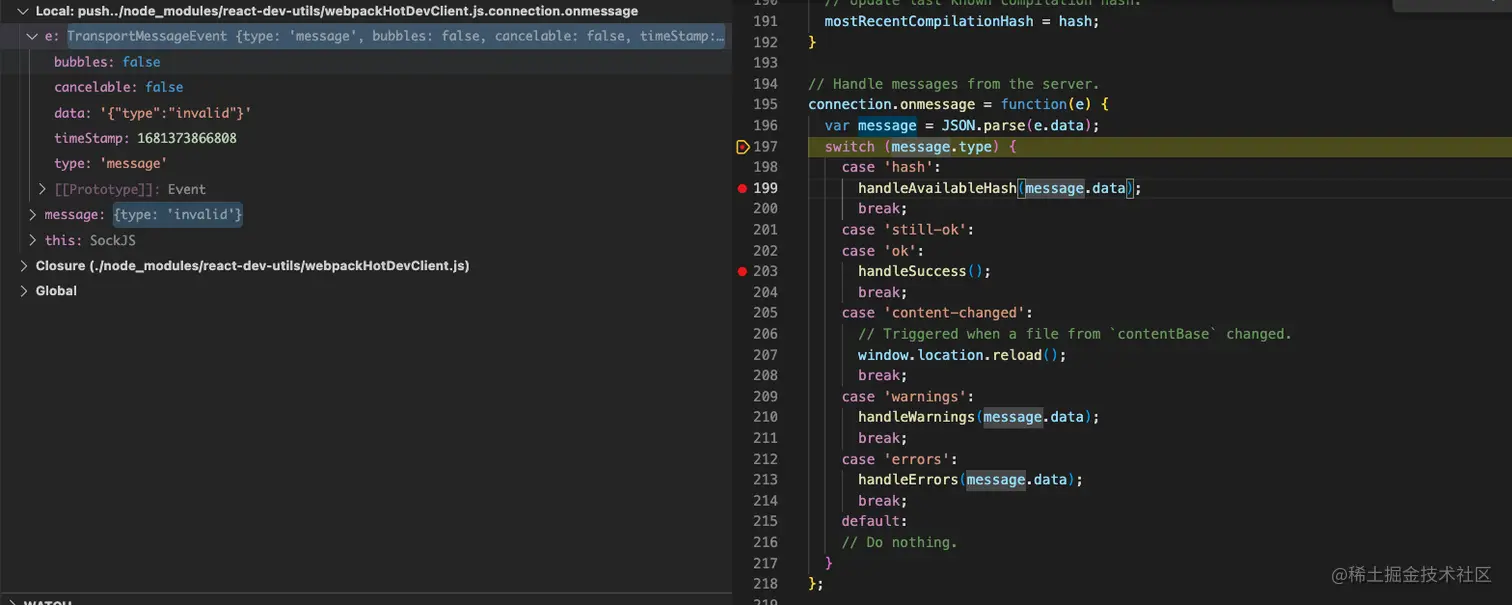Click default: on line 215
This screenshot has height=605, width=1512.
[x=874, y=521]
